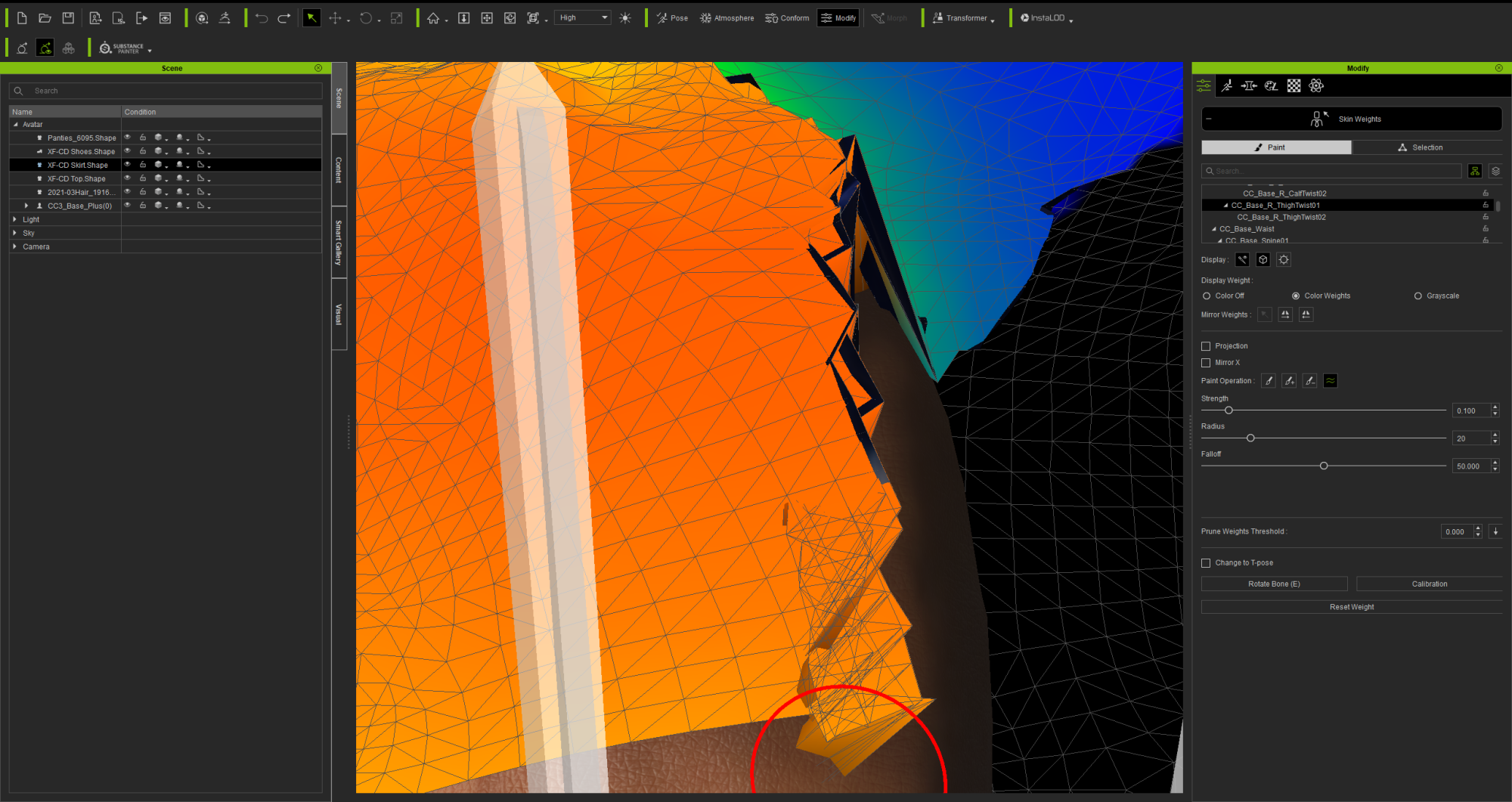Click the mirror weights left-to-right icon
1512x802 pixels.
click(x=1285, y=314)
